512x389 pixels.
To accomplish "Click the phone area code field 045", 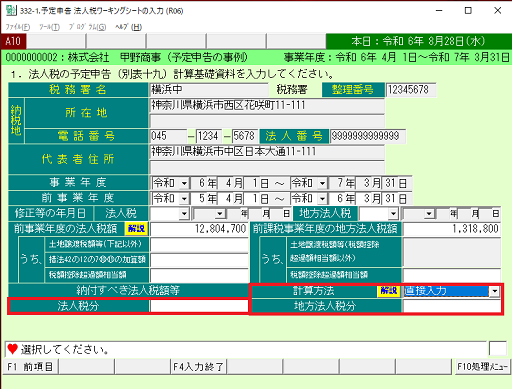I will pos(168,136).
